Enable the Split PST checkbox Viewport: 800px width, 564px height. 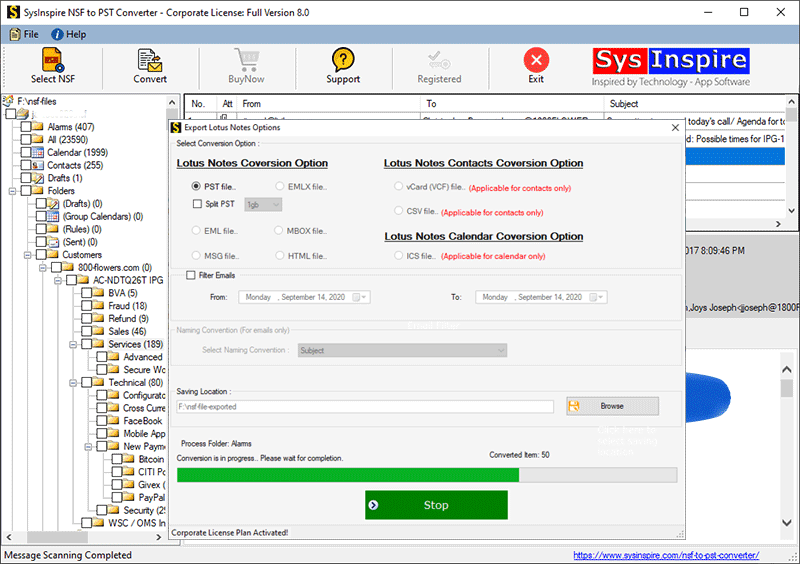[x=197, y=204]
